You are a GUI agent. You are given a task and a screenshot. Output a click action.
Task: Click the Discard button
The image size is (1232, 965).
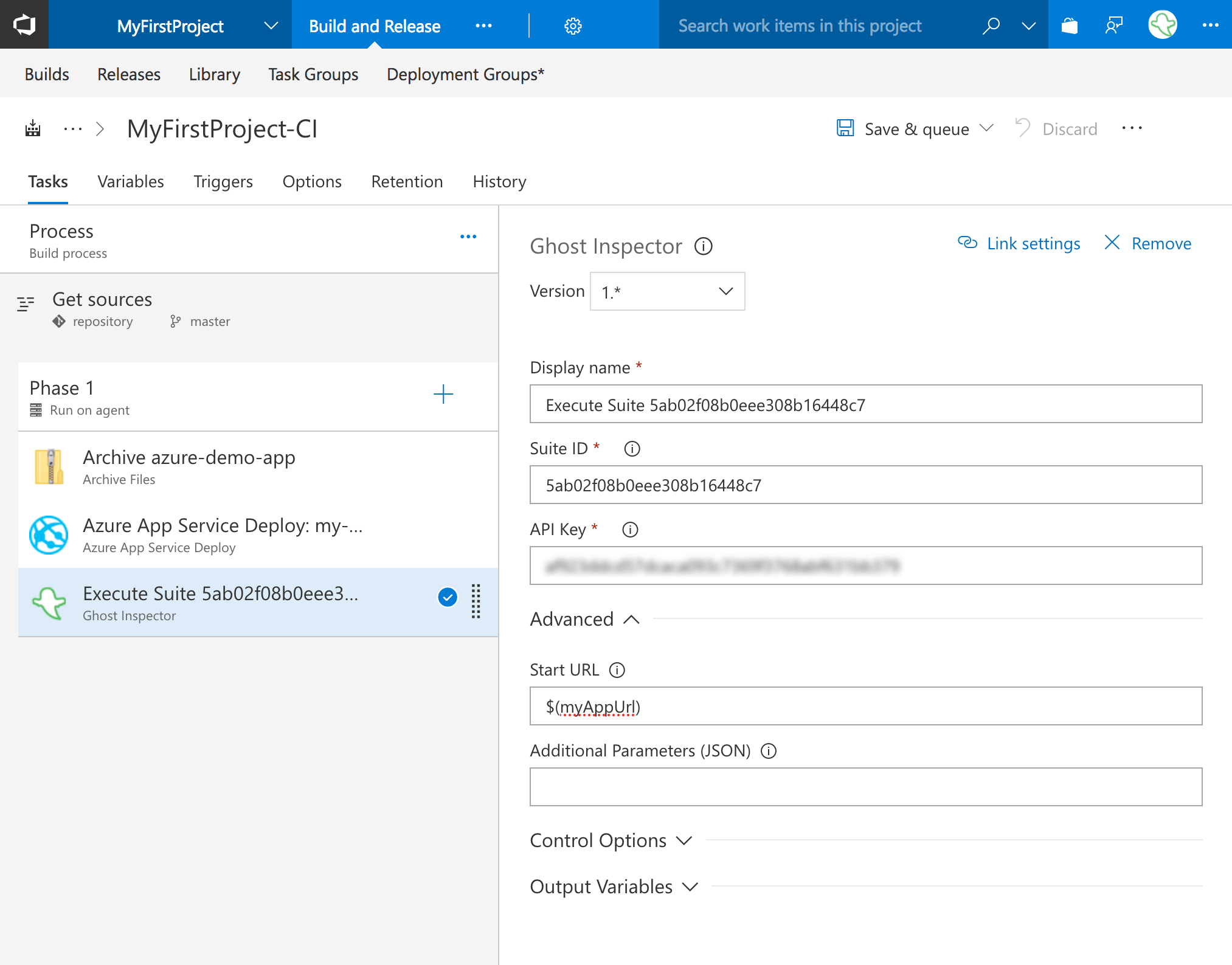(x=1057, y=129)
